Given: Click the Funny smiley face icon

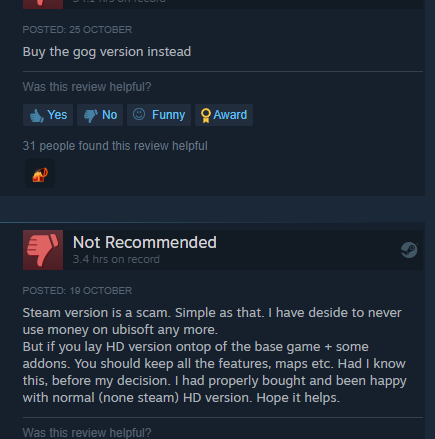Looking at the screenshot, I should tap(139, 114).
